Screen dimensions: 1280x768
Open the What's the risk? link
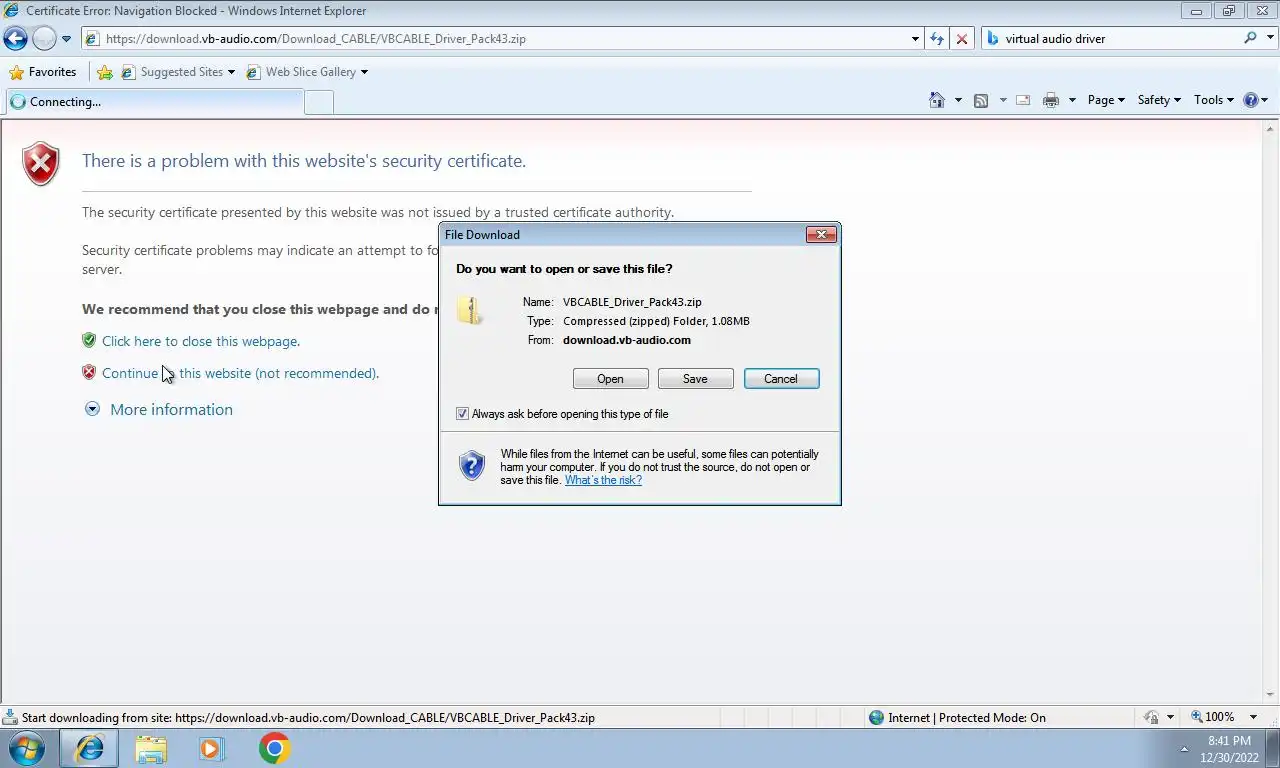[x=603, y=480]
